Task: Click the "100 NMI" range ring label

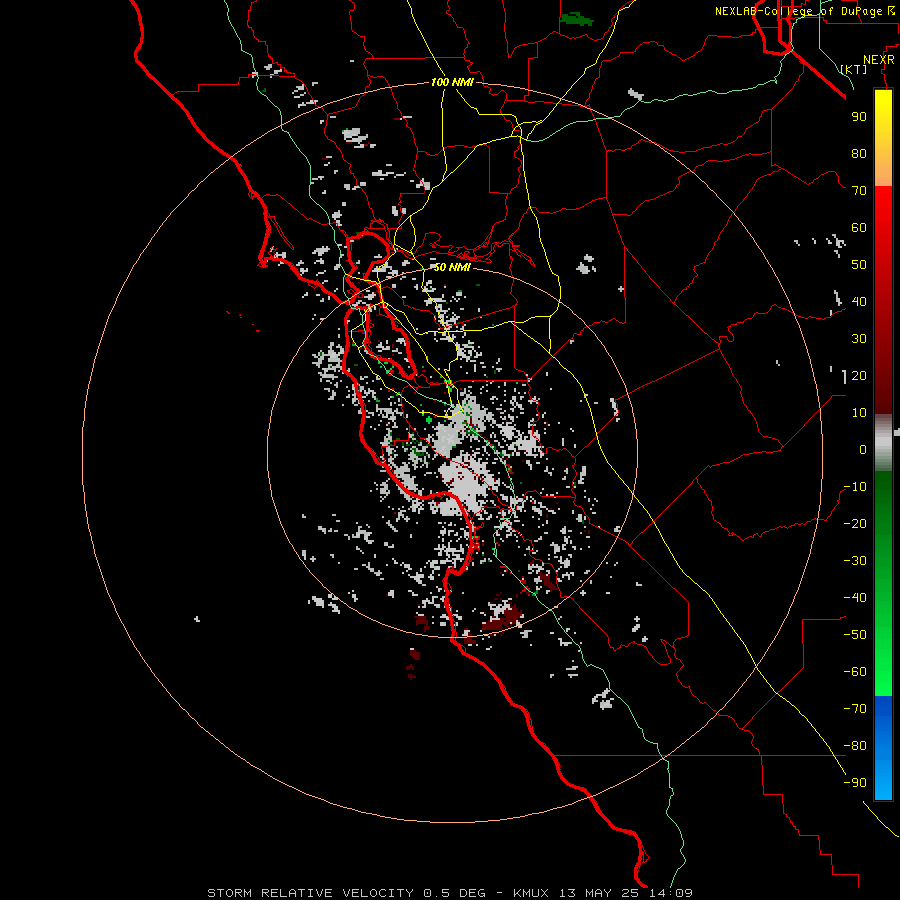Action: tap(452, 82)
